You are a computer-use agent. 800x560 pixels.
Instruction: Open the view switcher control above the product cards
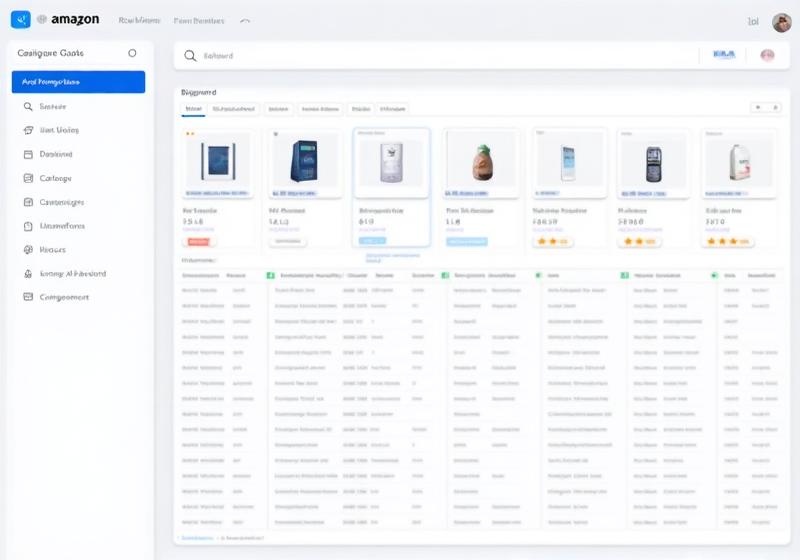point(765,107)
